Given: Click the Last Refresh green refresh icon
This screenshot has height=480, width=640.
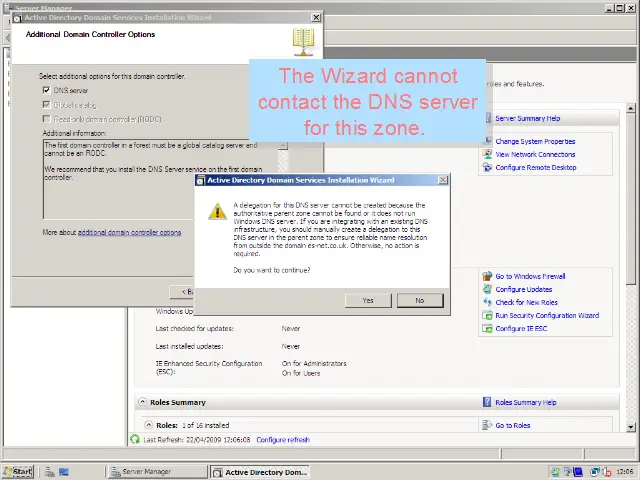Looking at the screenshot, I should click(135, 439).
